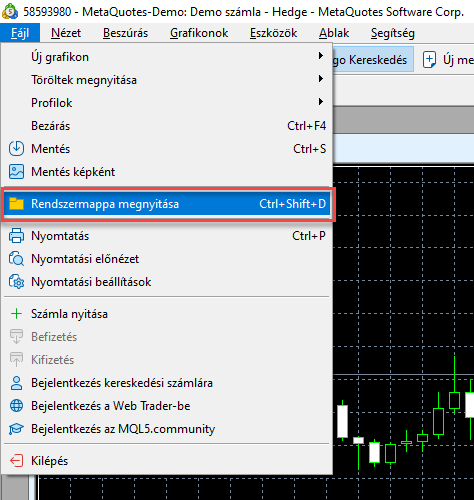This screenshot has width=474, height=500.
Task: Open the Ablak menu
Action: (334, 33)
